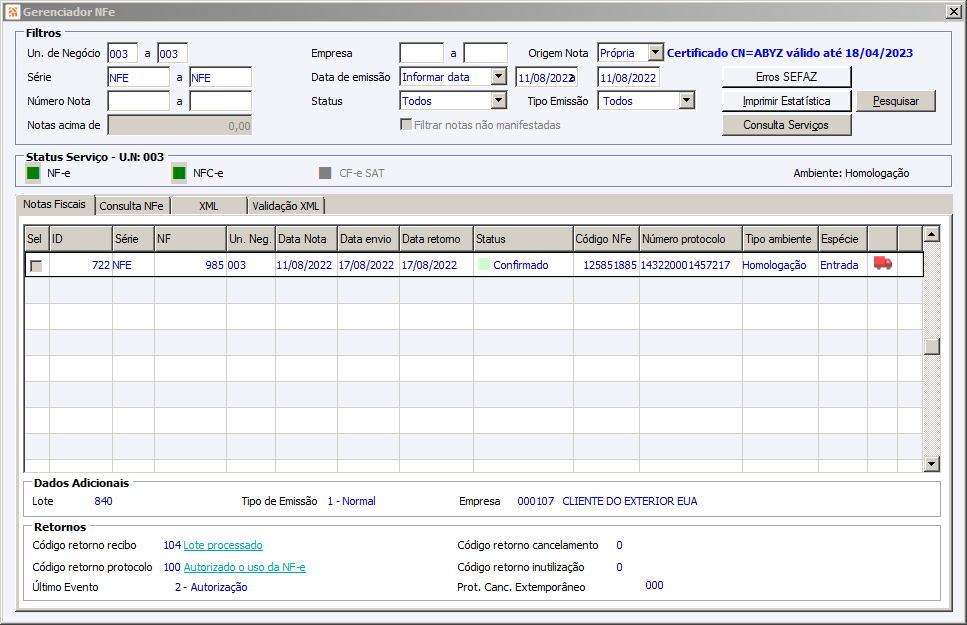This screenshot has height=625, width=967.
Task: Expand the Tipo Emissão dropdown
Action: point(685,101)
